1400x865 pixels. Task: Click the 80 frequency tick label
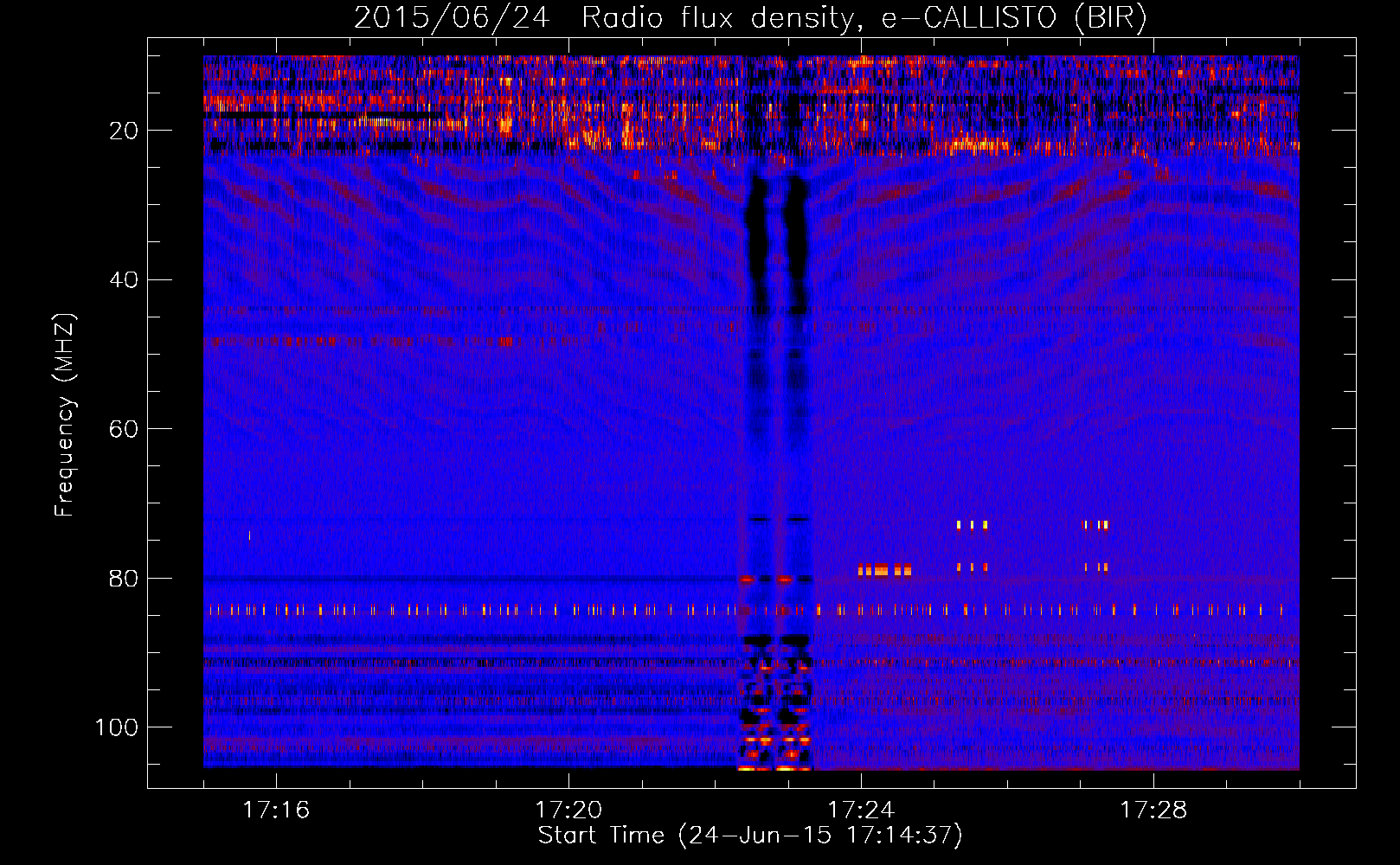click(x=124, y=578)
